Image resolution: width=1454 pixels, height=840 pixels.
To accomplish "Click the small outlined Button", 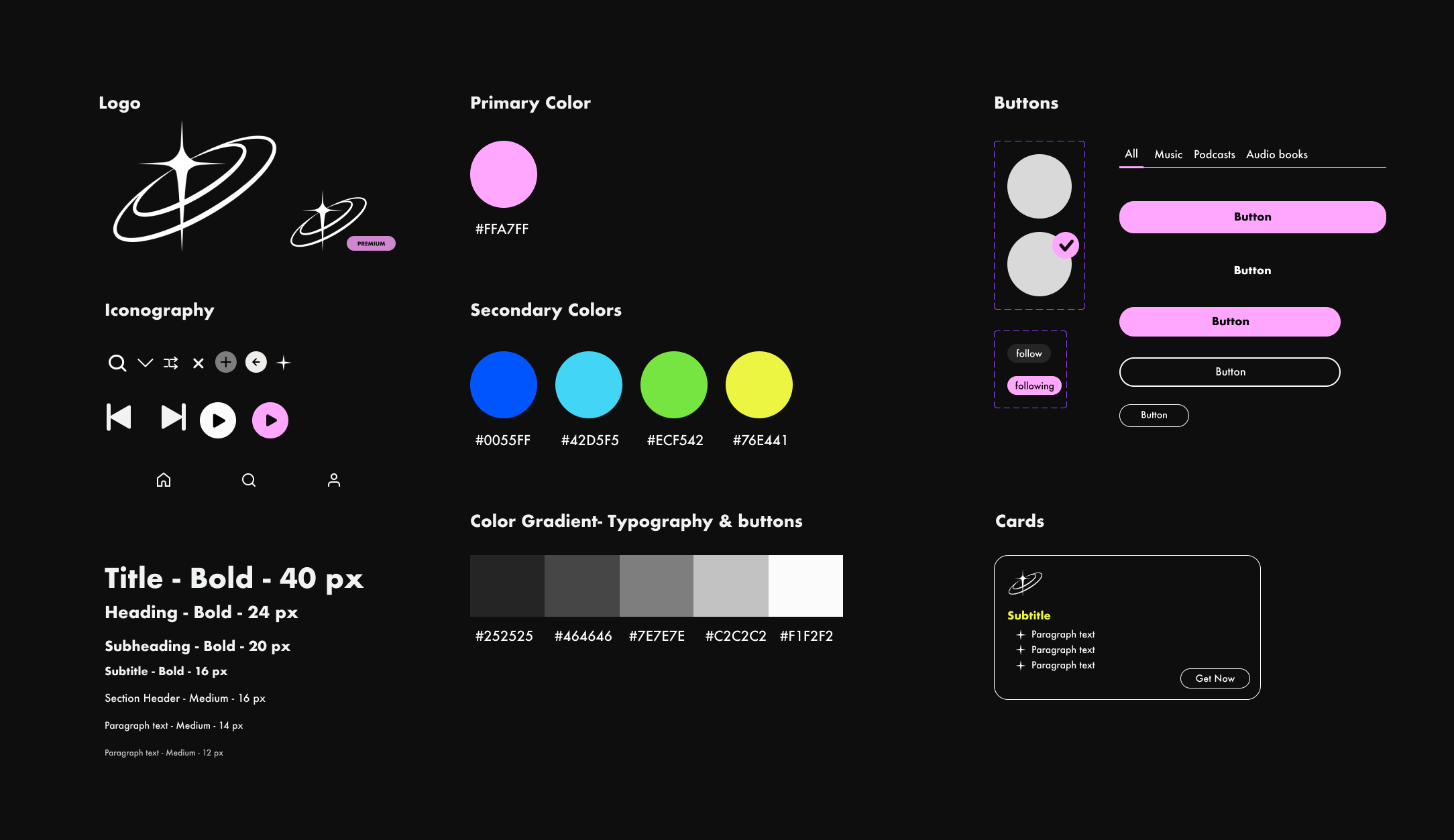I will pos(1154,415).
